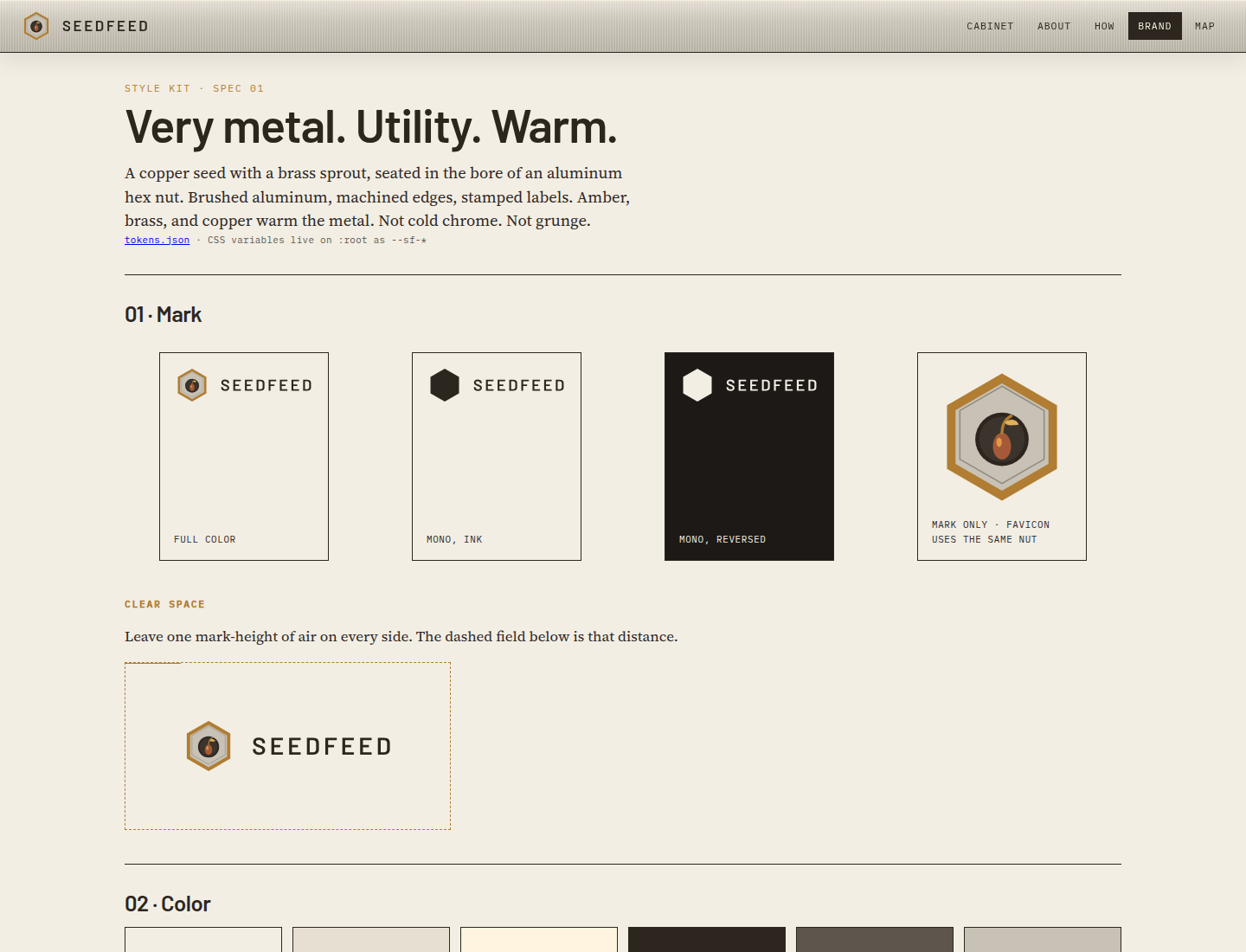Open the Map nav item
1246x952 pixels.
(x=1204, y=26)
